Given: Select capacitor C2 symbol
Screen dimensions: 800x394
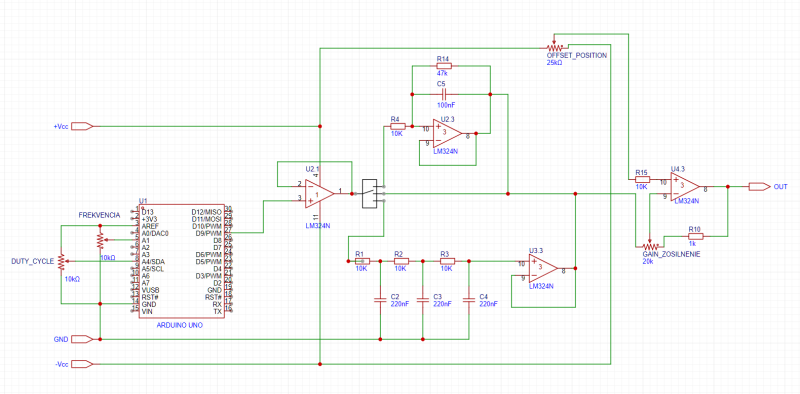Looking at the screenshot, I should tap(380, 299).
